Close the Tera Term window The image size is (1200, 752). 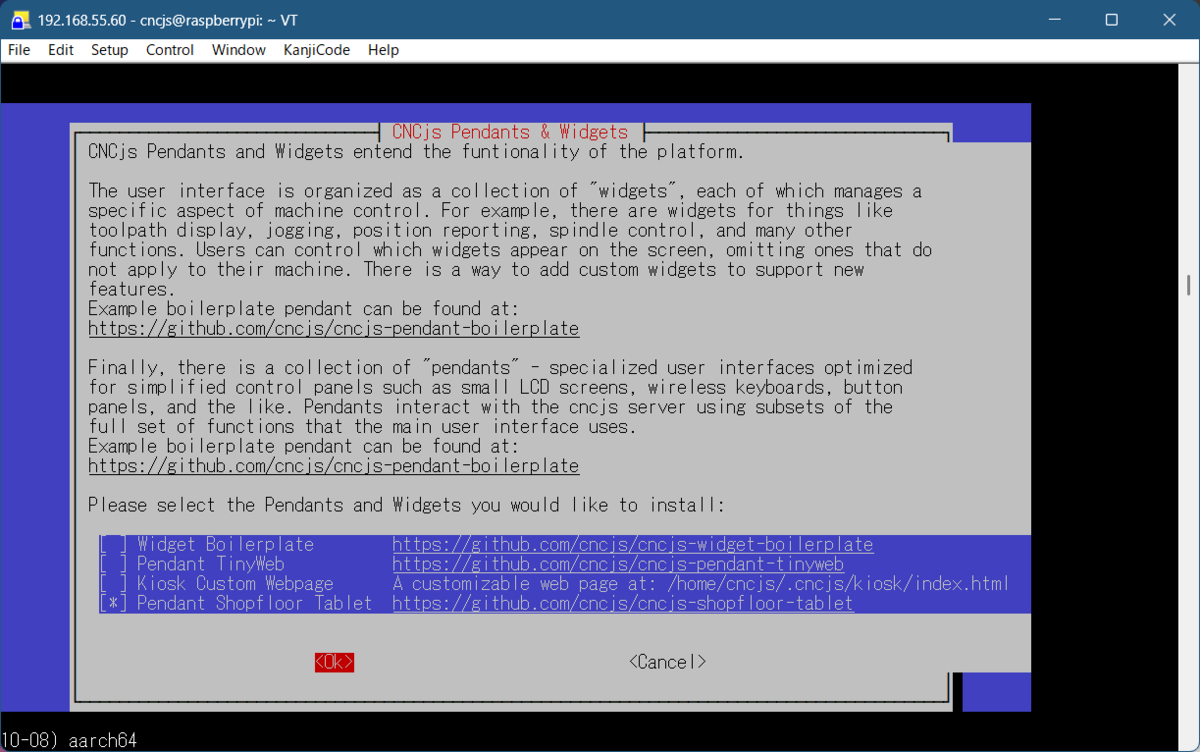1169,20
